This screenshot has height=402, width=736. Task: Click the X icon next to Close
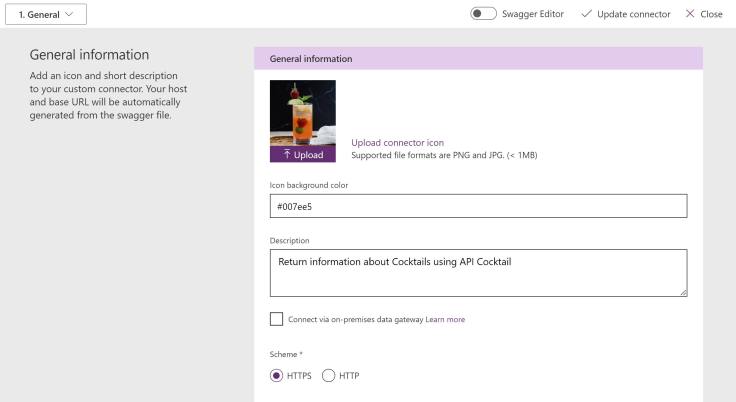tap(690, 14)
